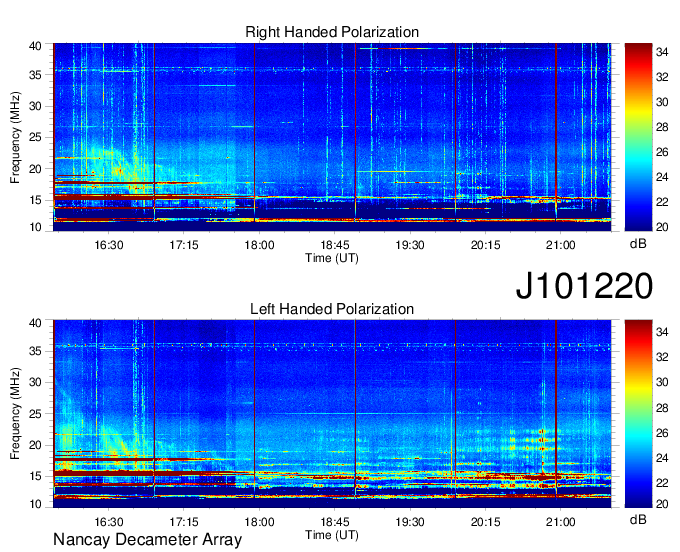Image resolution: width=680 pixels, height=552 pixels.
Task: Click the "Left Handed Polarization" plot title
Action: tap(332, 309)
